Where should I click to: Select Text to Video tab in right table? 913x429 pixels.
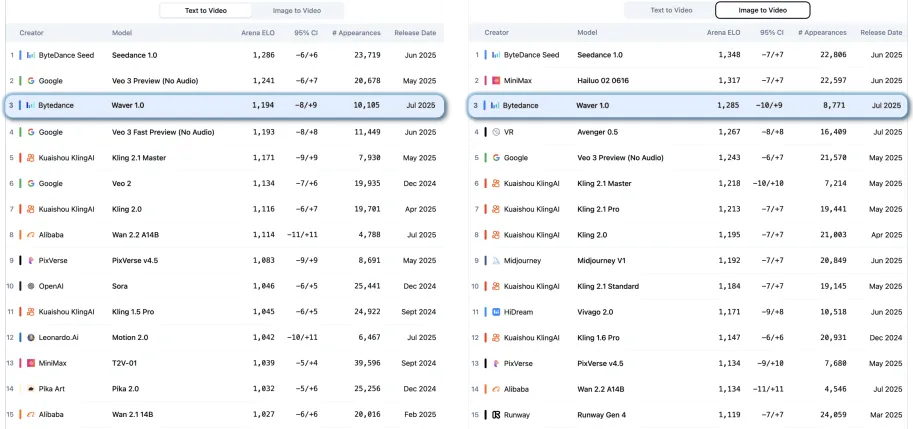click(671, 10)
